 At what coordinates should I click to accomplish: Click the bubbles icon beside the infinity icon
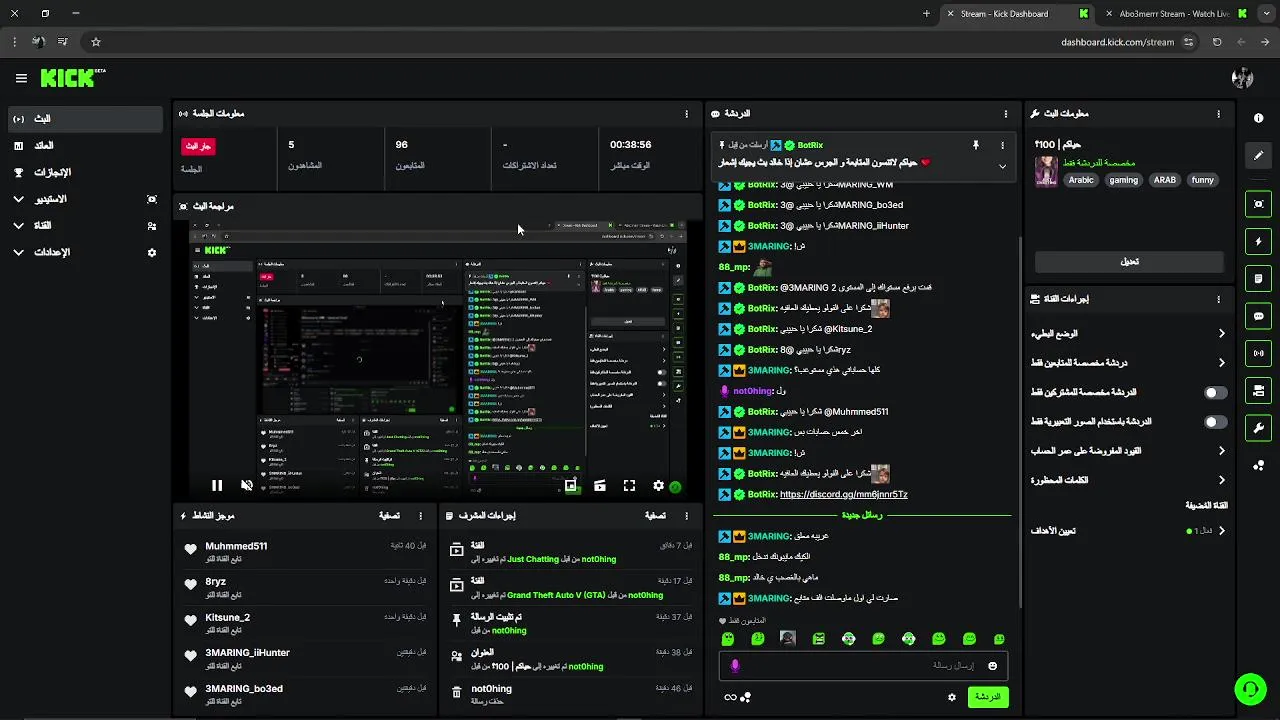pyautogui.click(x=746, y=697)
